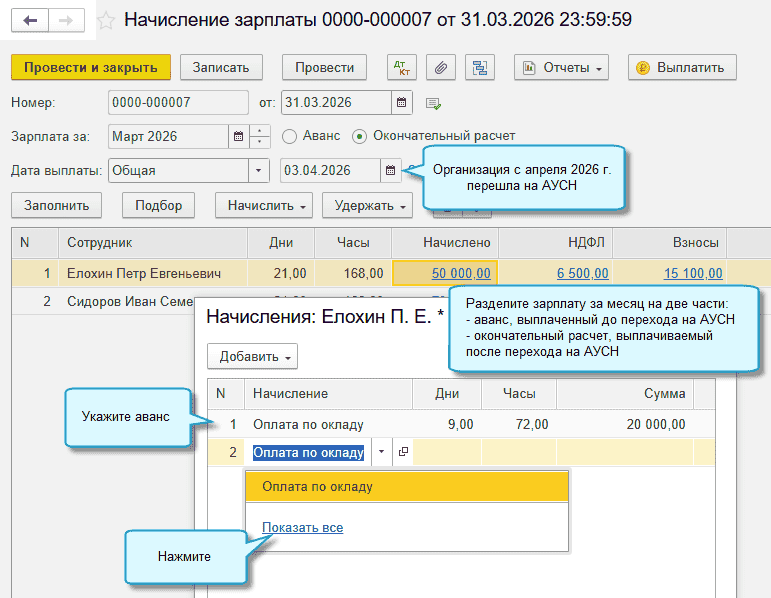Open the selected accrual type open-form icon
Image resolution: width=771 pixels, height=598 pixels.
tap(403, 452)
